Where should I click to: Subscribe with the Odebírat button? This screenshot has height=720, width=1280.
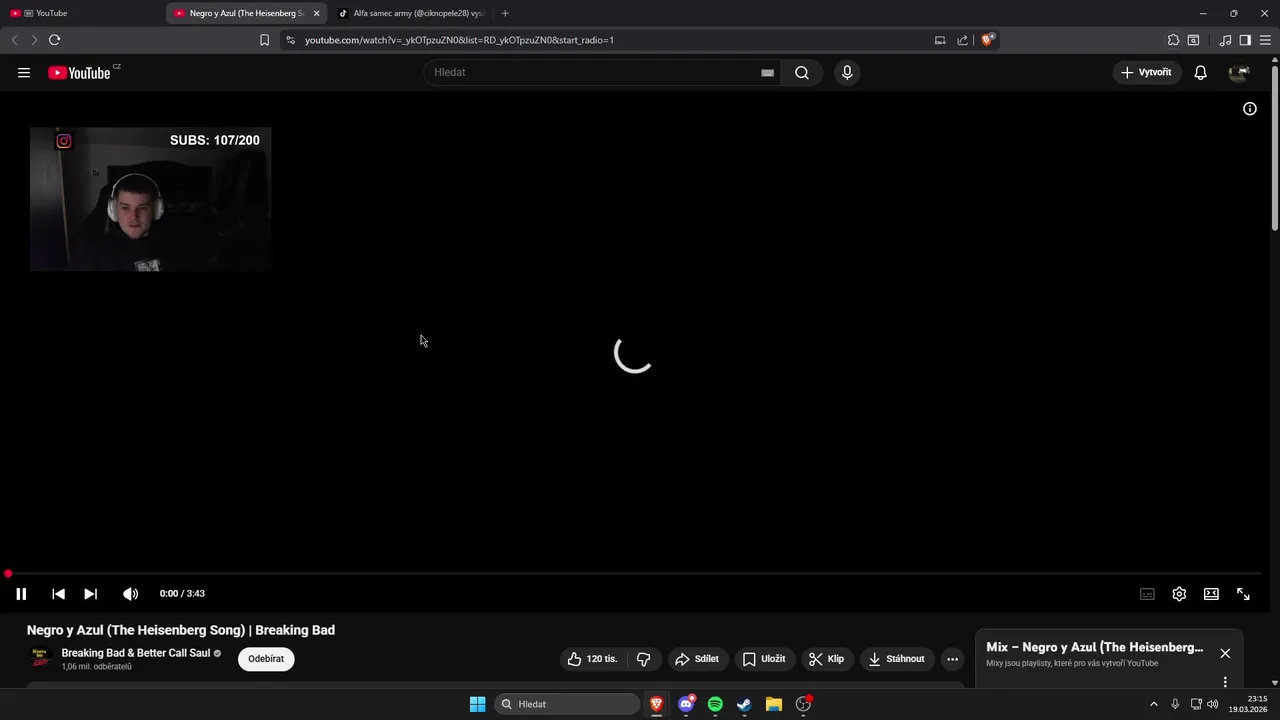point(266,659)
